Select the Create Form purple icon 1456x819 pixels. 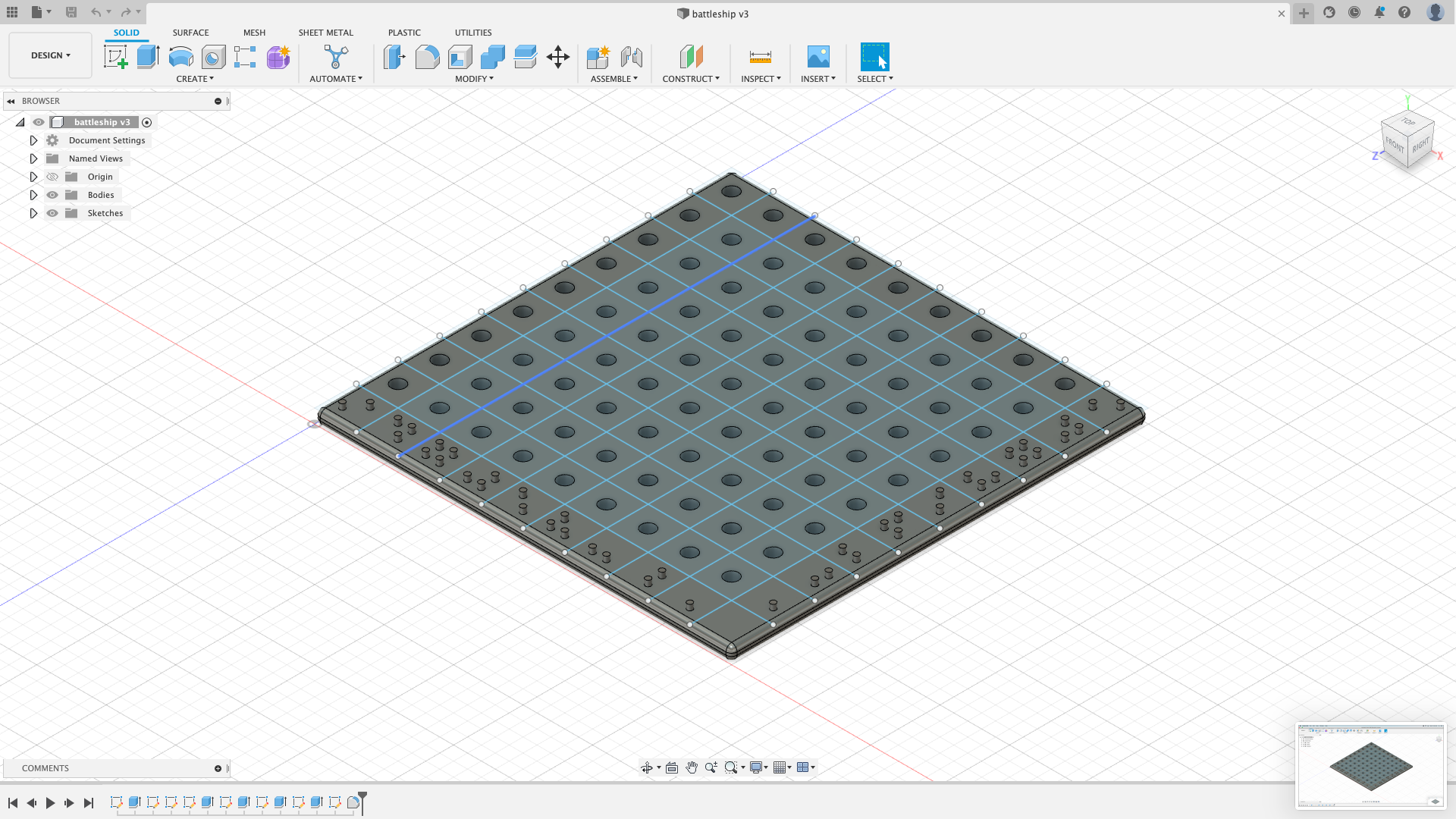click(278, 57)
